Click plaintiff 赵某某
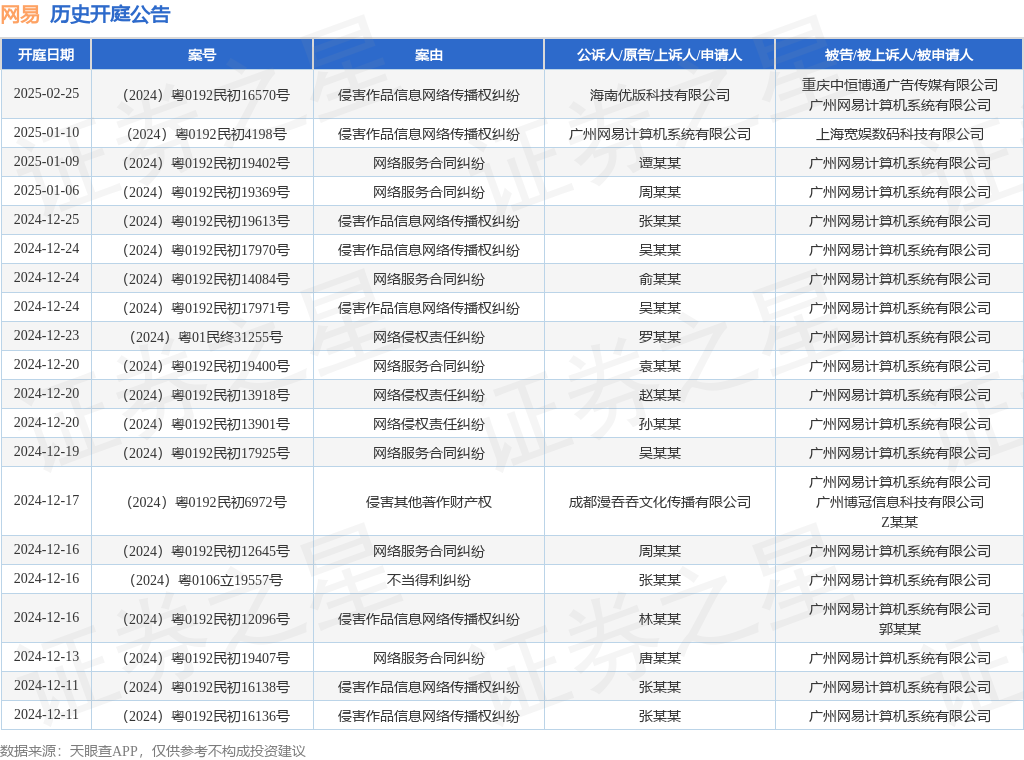 [660, 396]
